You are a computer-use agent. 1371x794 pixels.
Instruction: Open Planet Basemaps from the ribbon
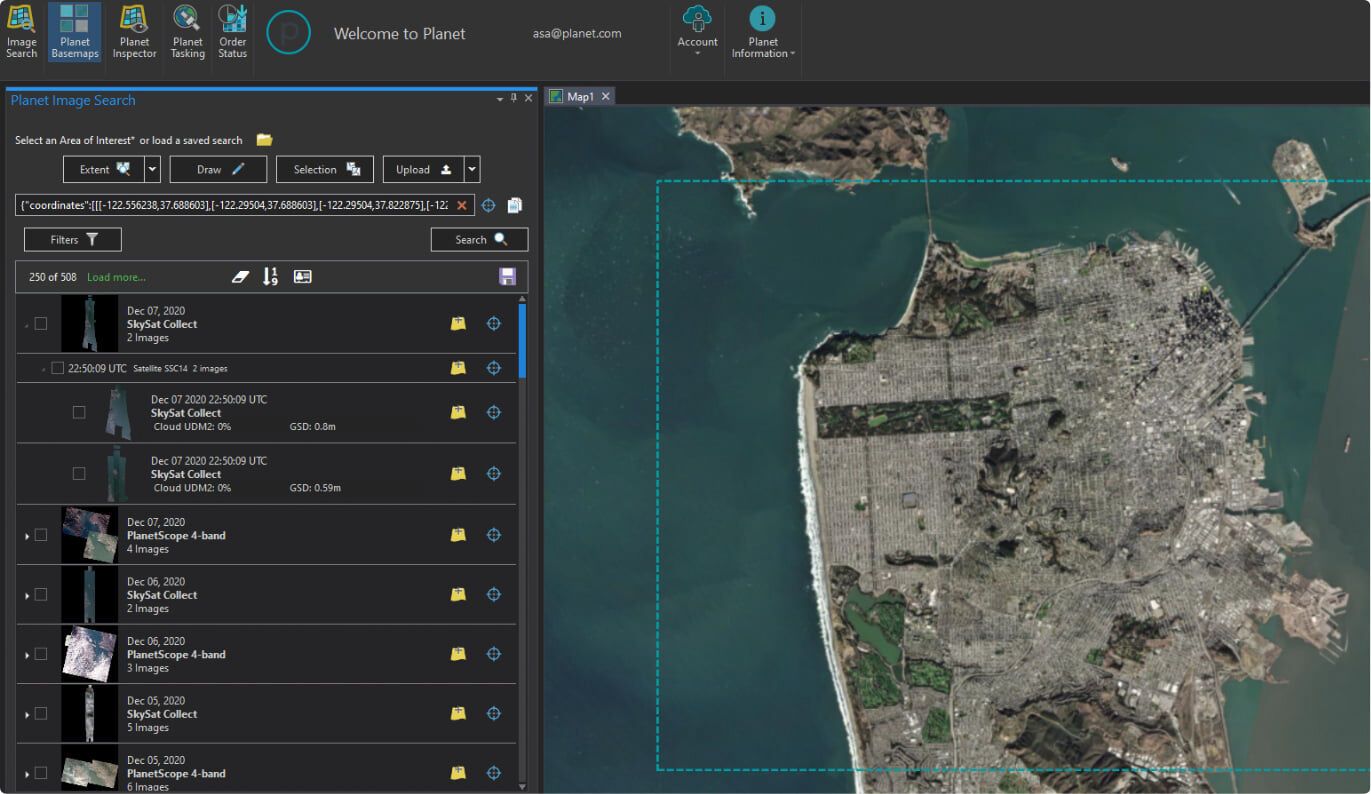coord(75,31)
